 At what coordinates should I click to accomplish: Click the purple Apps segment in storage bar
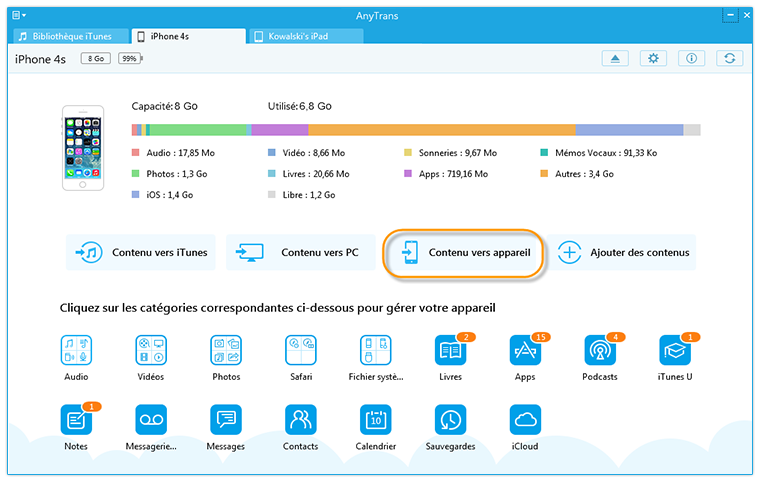click(280, 130)
